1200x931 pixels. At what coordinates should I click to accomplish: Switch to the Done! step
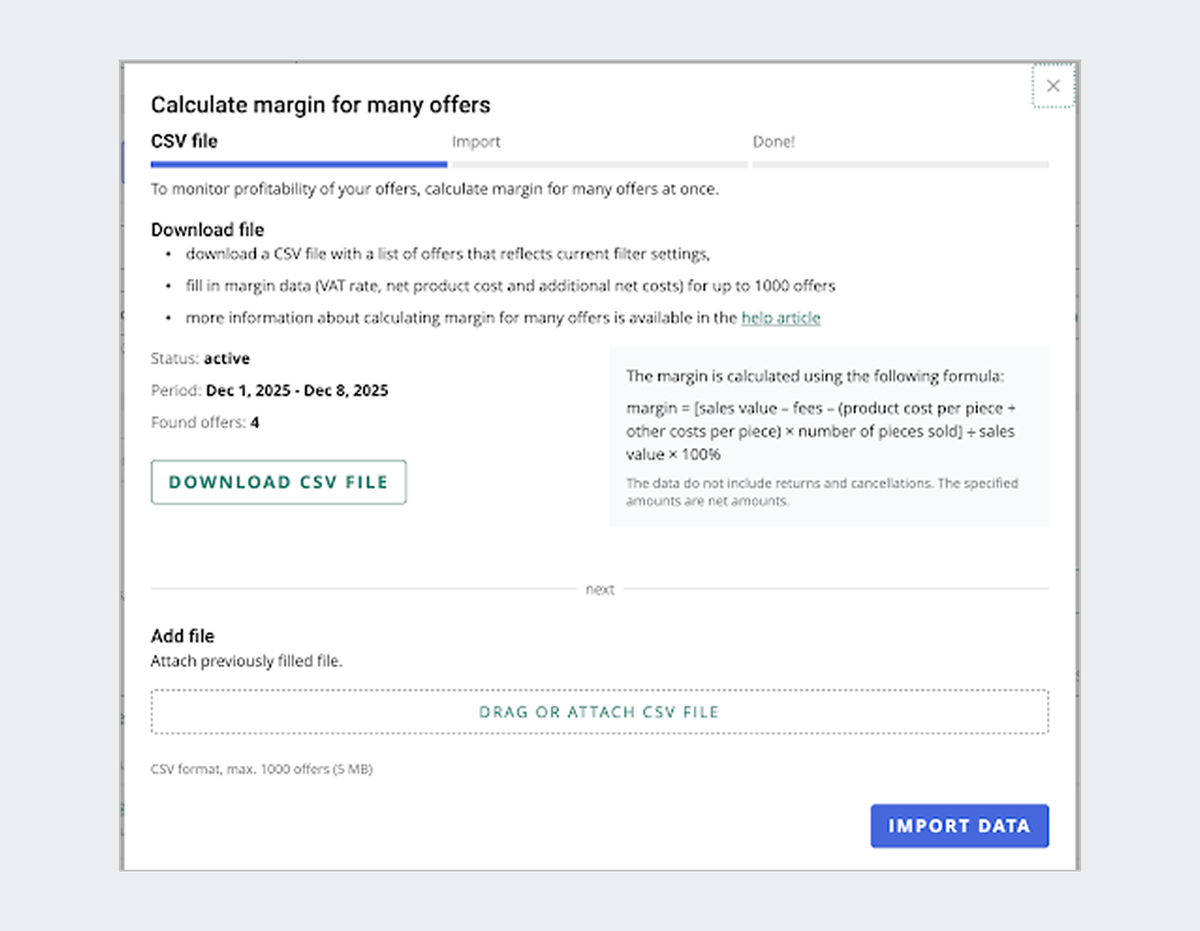(774, 141)
